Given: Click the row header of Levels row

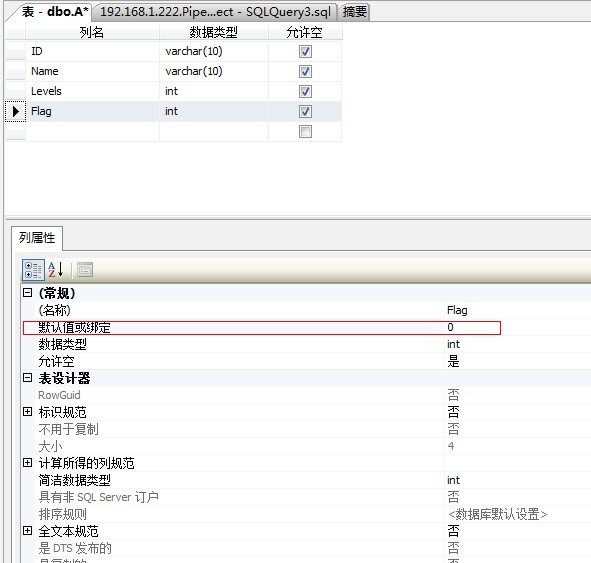Looking at the screenshot, I should coord(15,92).
